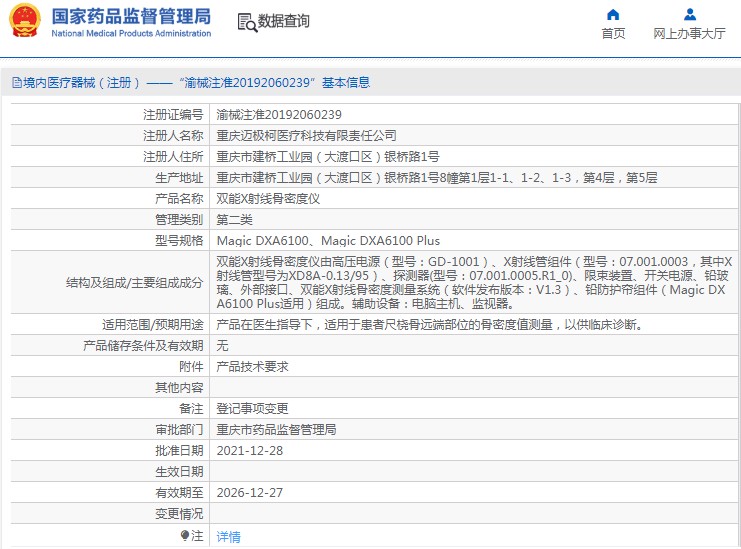741x549 pixels.
Task: Select model spec Magic DXA6100 Plus value
Action: click(x=328, y=241)
